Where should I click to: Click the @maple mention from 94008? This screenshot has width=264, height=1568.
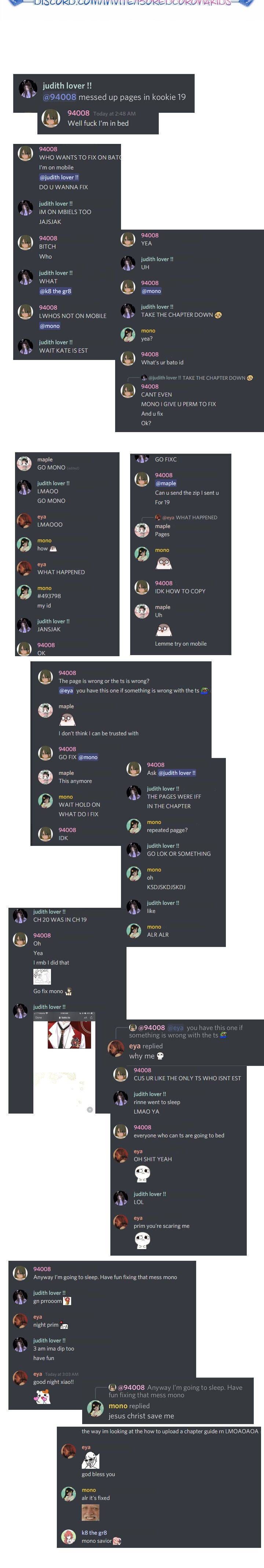pyautogui.click(x=165, y=483)
